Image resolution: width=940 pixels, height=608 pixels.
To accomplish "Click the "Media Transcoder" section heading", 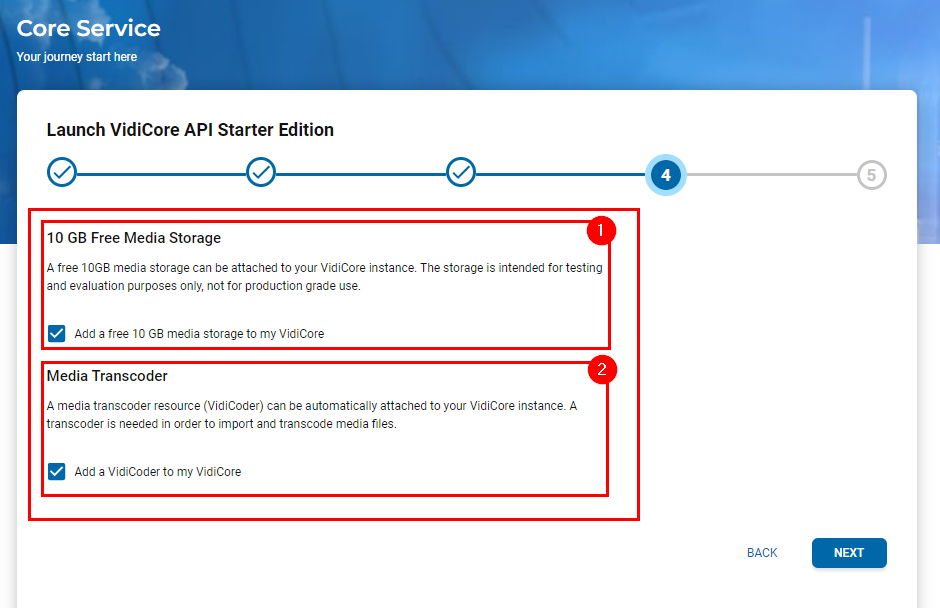I will pyautogui.click(x=107, y=376).
